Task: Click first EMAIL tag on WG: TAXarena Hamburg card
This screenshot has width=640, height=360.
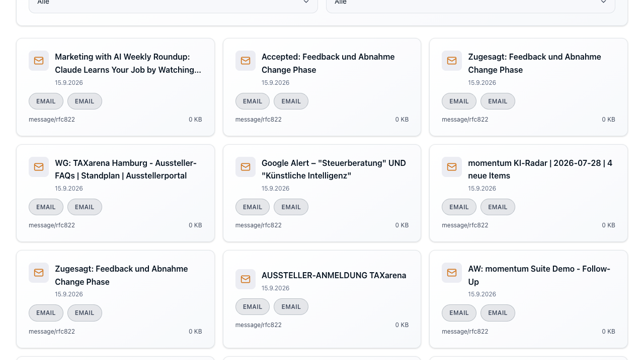Action: [46, 207]
